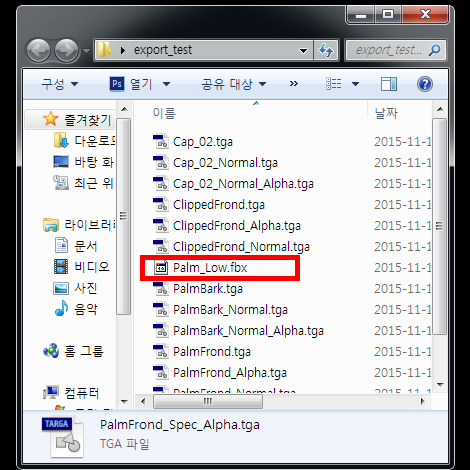Sort by 날짜 (Date) column header

point(386,113)
